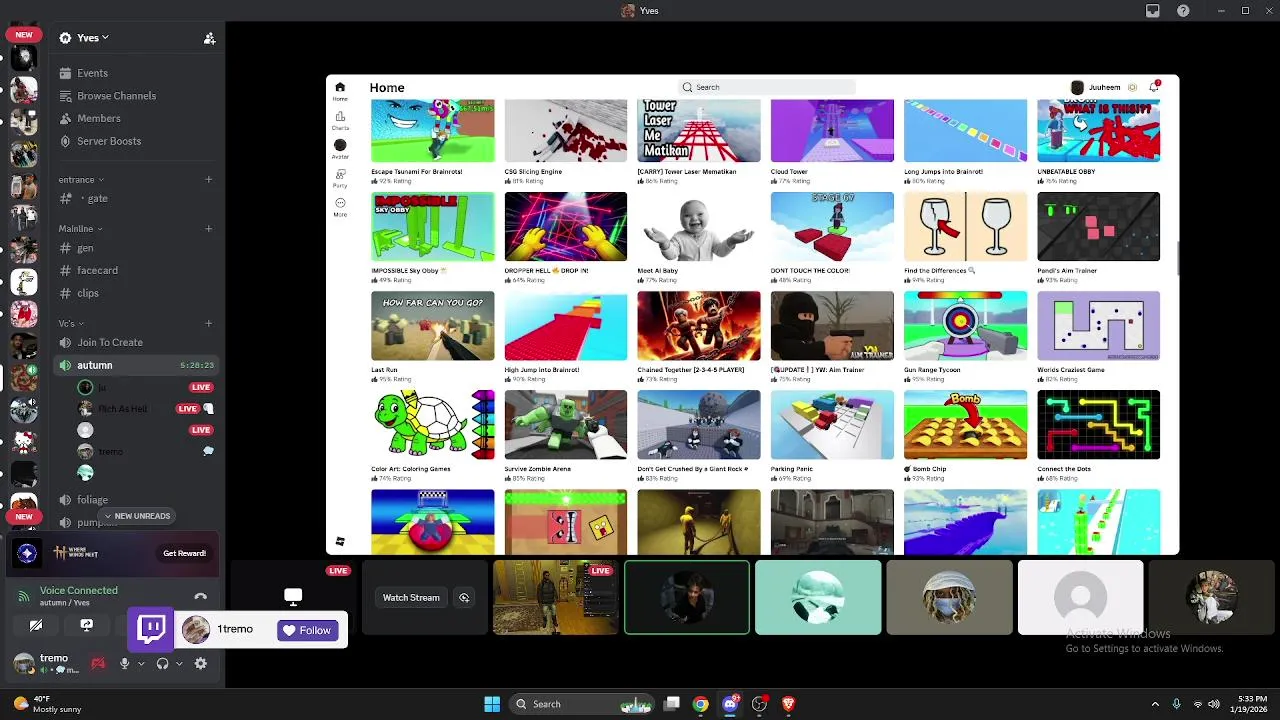Open the DROPPER HELL game thumbnail

[x=566, y=227]
